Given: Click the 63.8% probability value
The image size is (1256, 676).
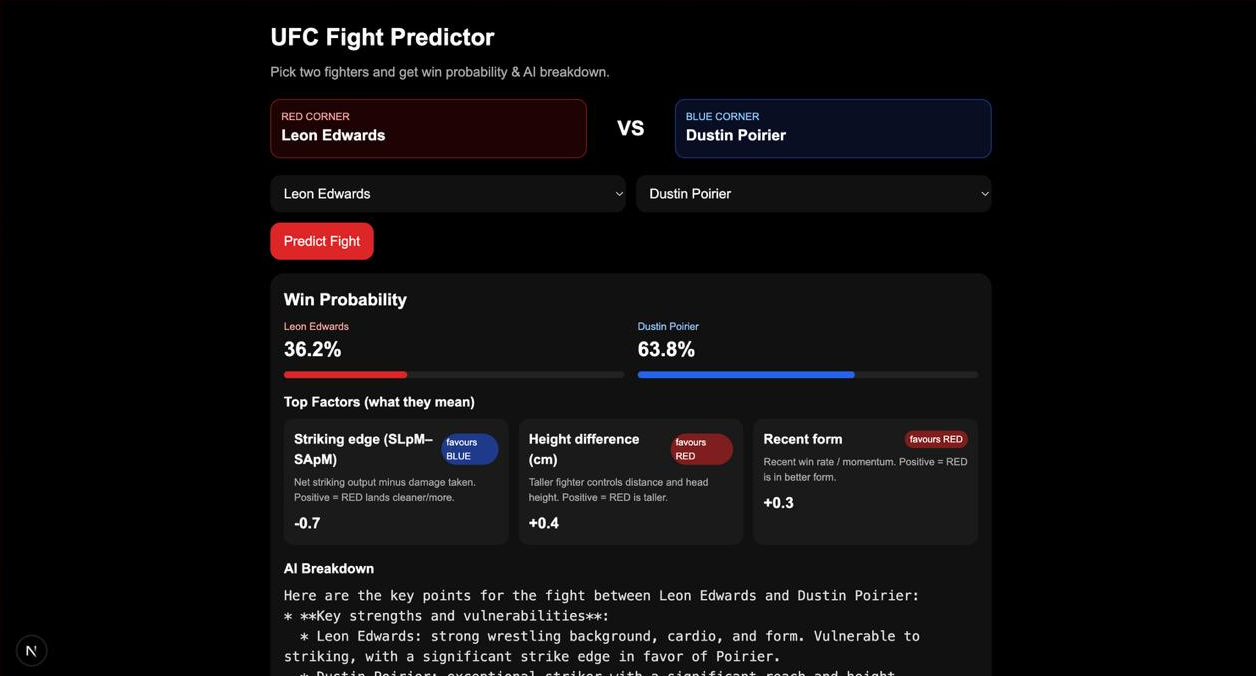Looking at the screenshot, I should point(666,349).
